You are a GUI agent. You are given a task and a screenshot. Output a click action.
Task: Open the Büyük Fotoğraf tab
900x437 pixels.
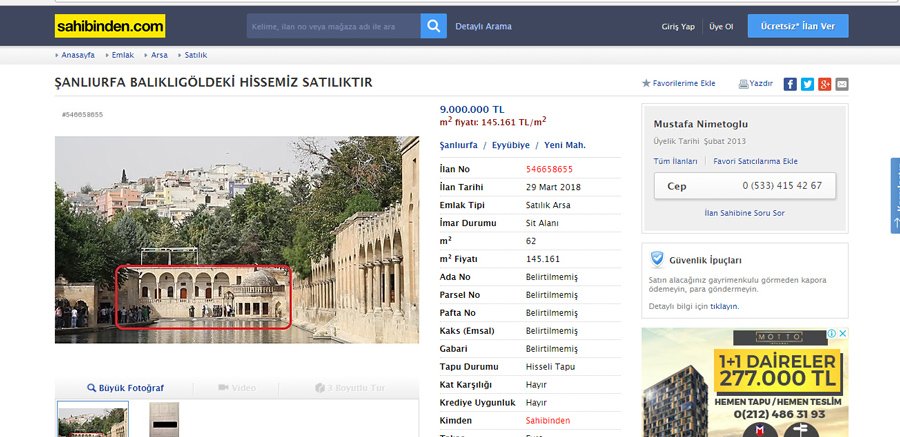125,387
